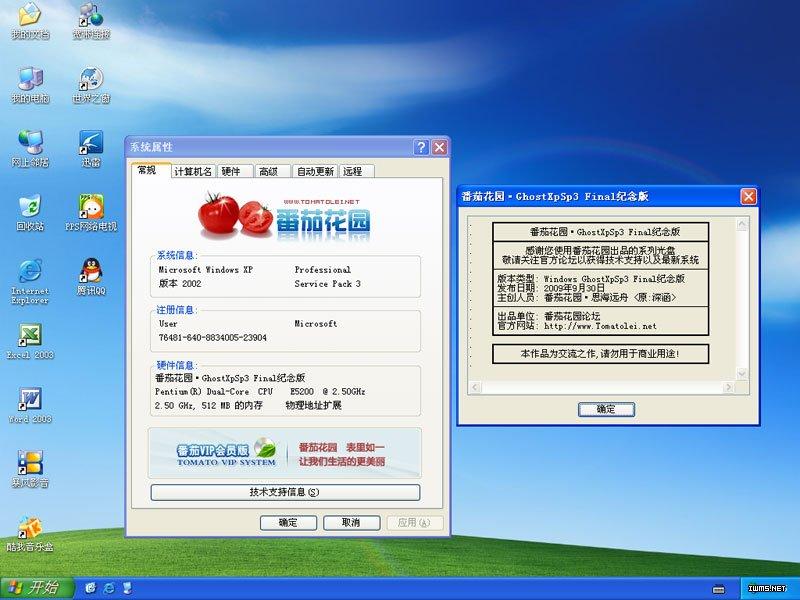Open the 自动更新 tab
Image resolution: width=800 pixels, height=600 pixels.
pyautogui.click(x=315, y=171)
